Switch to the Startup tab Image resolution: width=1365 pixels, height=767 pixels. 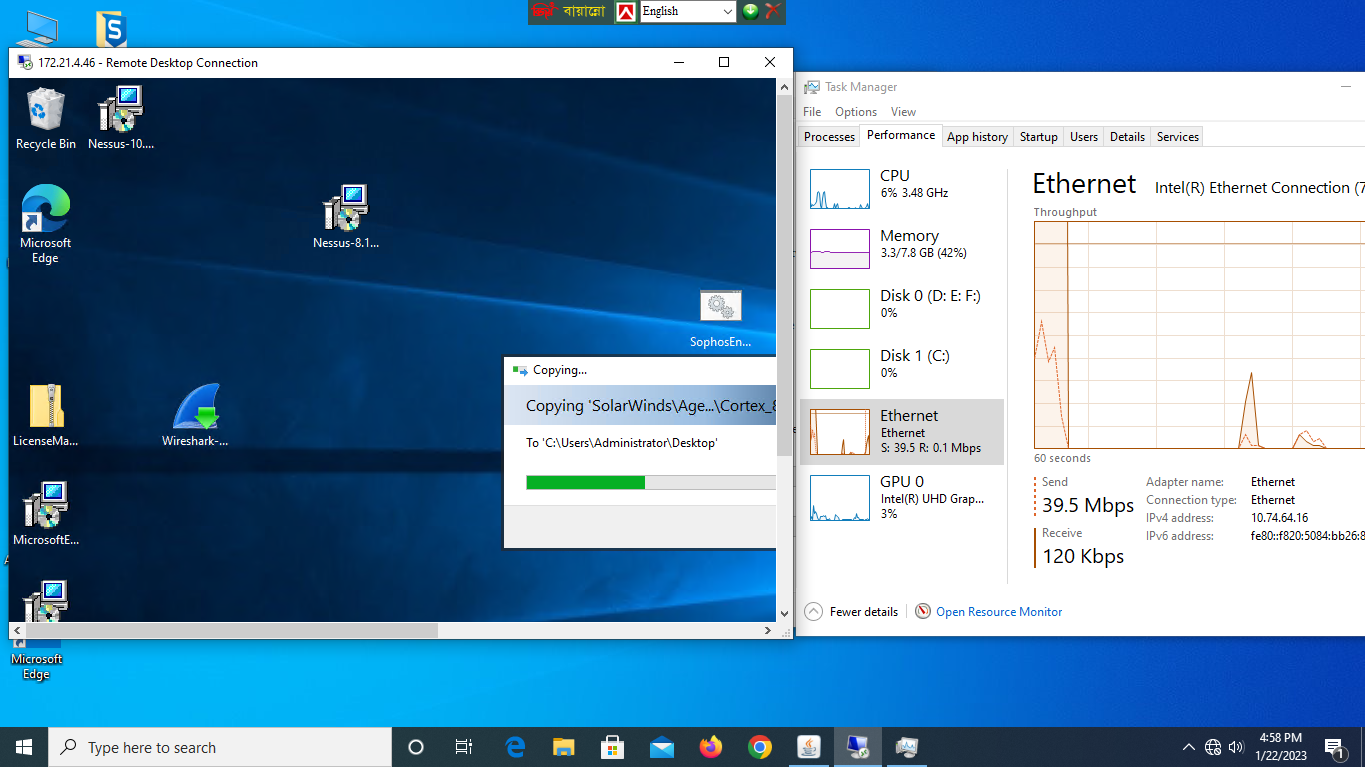[x=1039, y=137]
